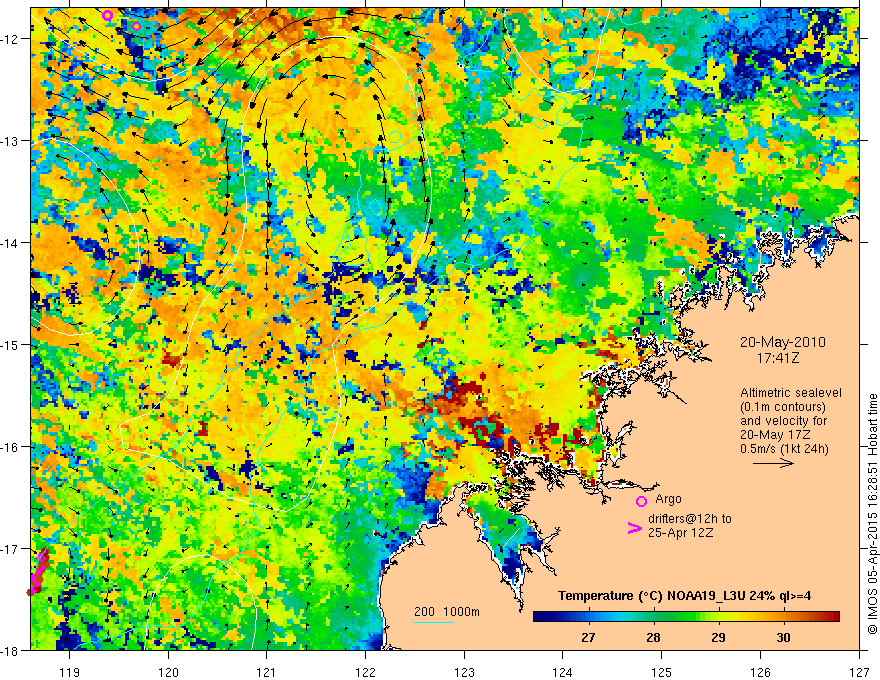Click the '20-May-2010' date label

[x=782, y=342]
